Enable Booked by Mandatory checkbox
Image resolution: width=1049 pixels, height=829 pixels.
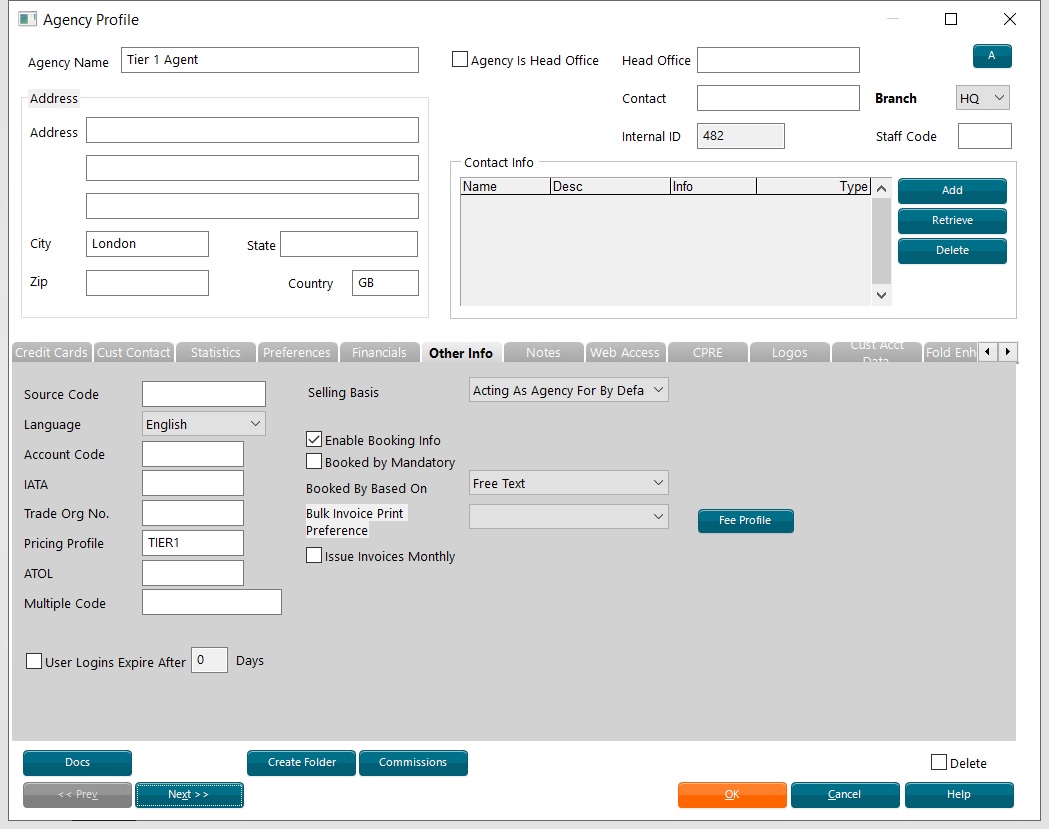(x=314, y=462)
